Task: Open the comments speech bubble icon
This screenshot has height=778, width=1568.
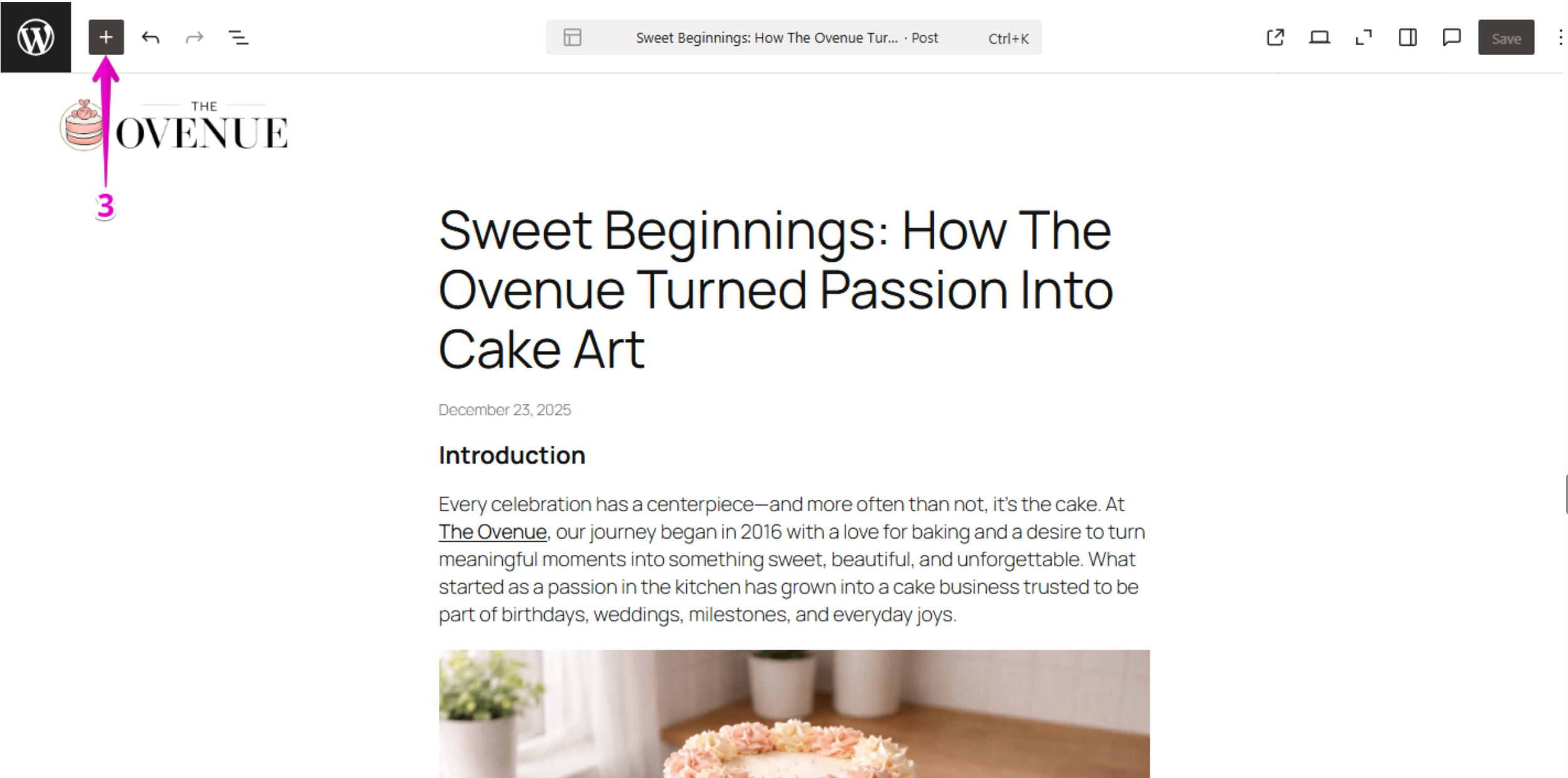Action: 1452,38
